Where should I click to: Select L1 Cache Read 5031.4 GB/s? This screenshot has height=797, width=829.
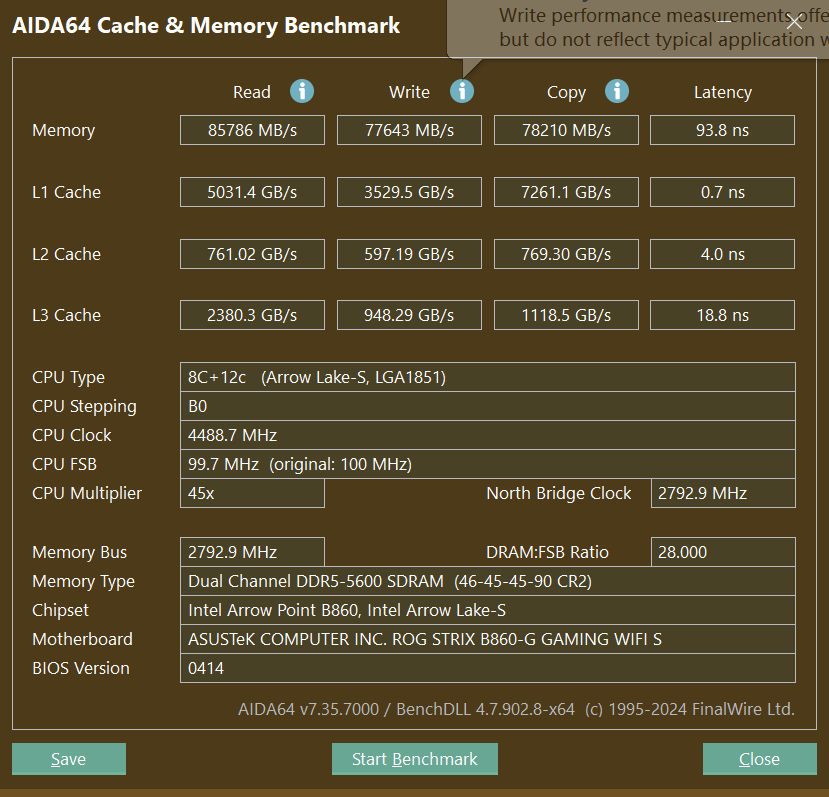click(x=252, y=192)
